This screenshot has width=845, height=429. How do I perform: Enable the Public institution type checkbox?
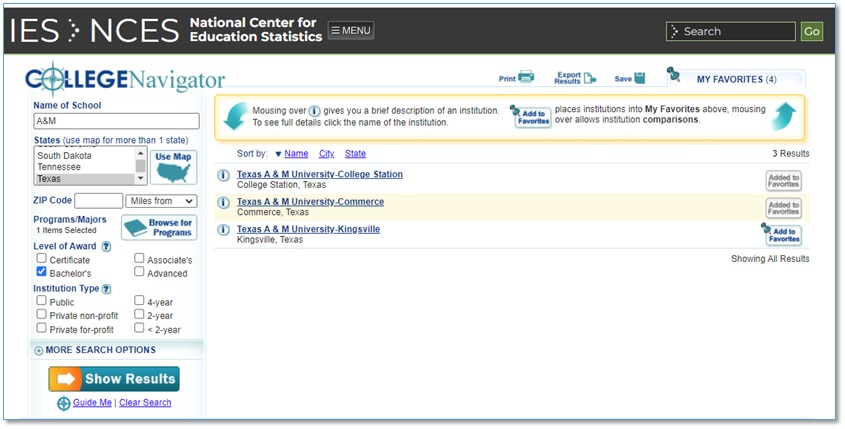[42, 300]
